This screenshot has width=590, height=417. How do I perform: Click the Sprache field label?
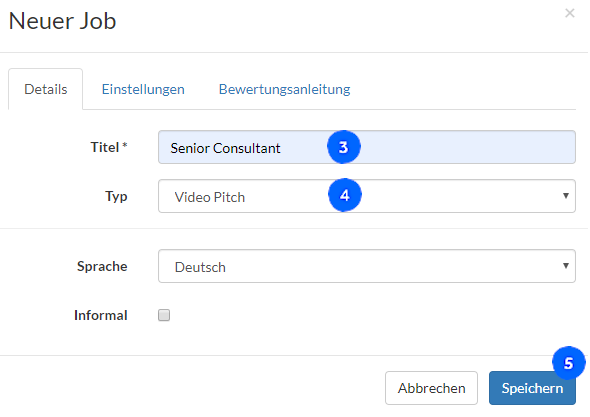pyautogui.click(x=102, y=266)
